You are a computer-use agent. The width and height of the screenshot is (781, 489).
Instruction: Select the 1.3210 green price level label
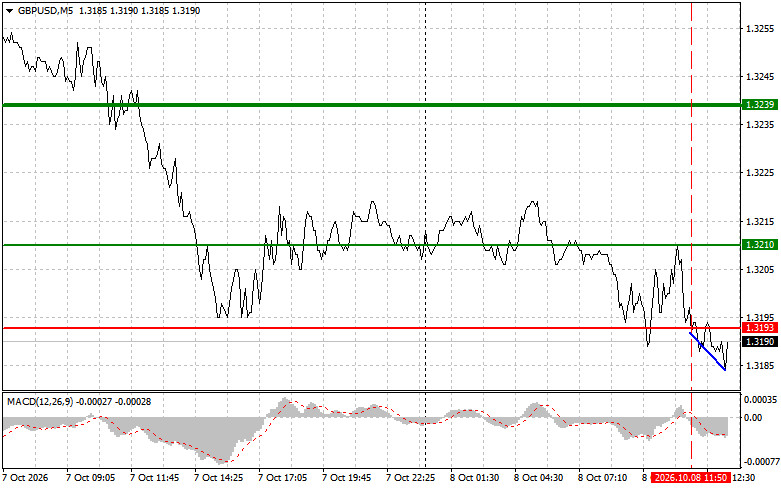(x=759, y=244)
